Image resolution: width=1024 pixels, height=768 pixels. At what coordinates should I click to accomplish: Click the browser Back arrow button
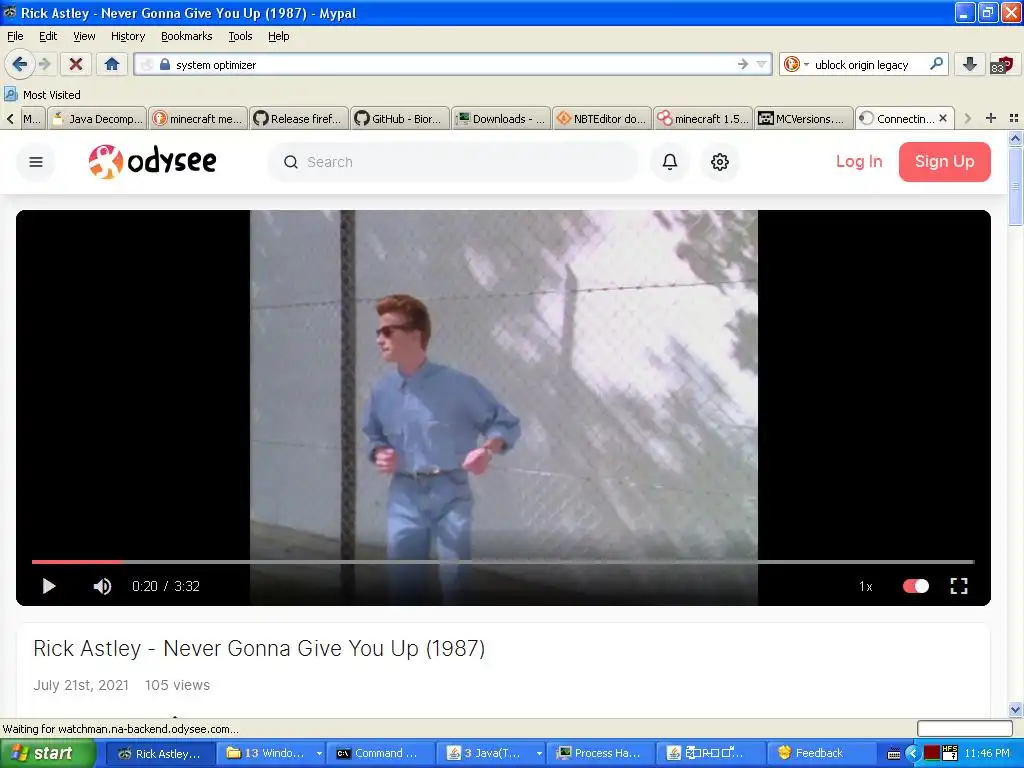click(20, 64)
